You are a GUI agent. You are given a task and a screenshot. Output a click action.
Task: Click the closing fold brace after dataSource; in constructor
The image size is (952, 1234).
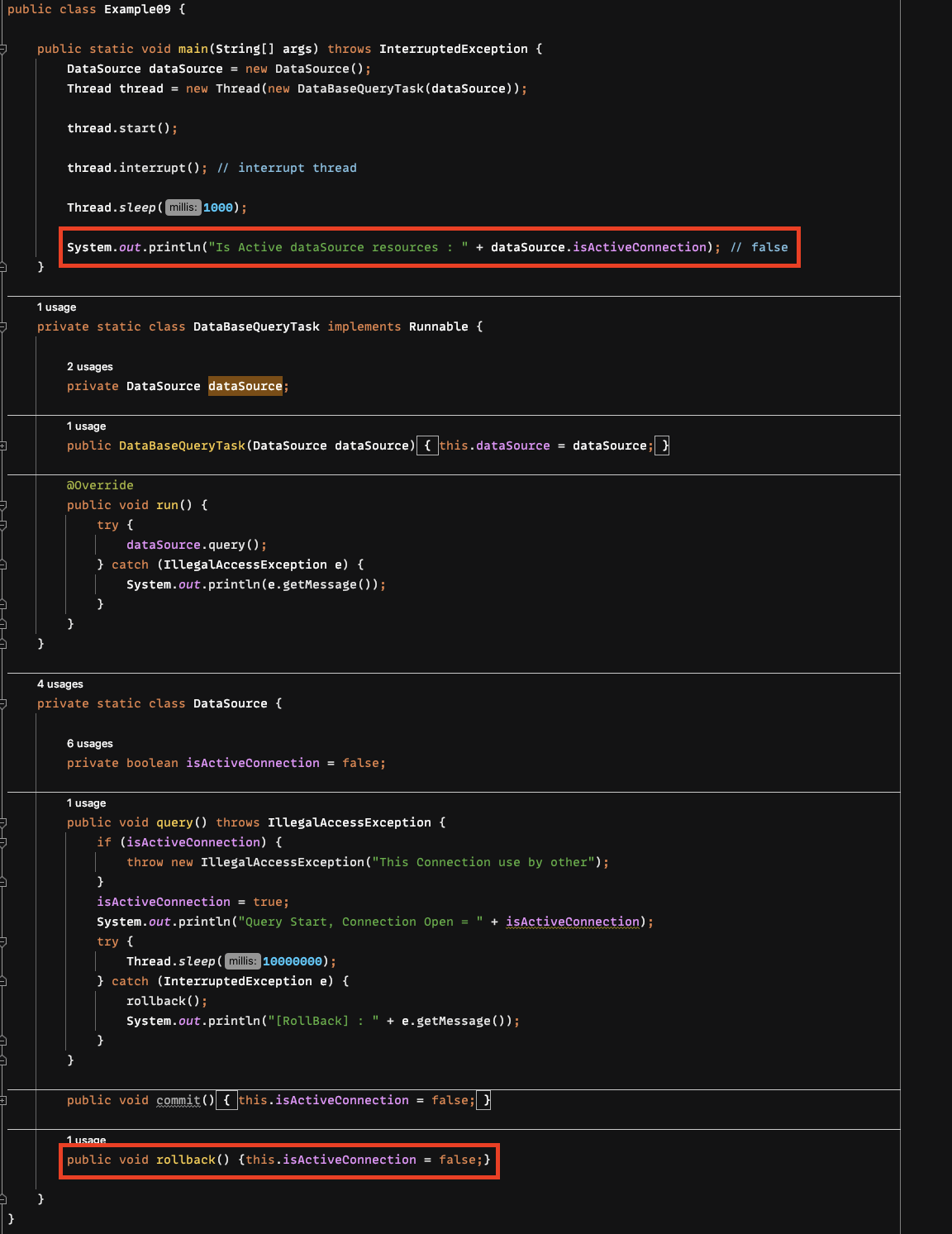click(x=663, y=445)
